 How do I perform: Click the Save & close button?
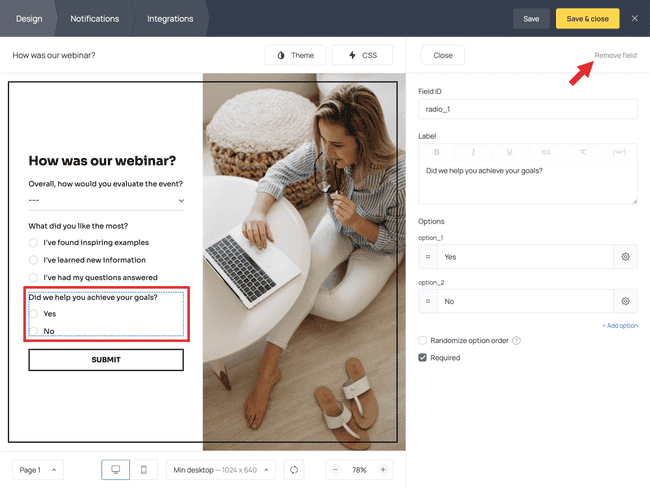[587, 19]
